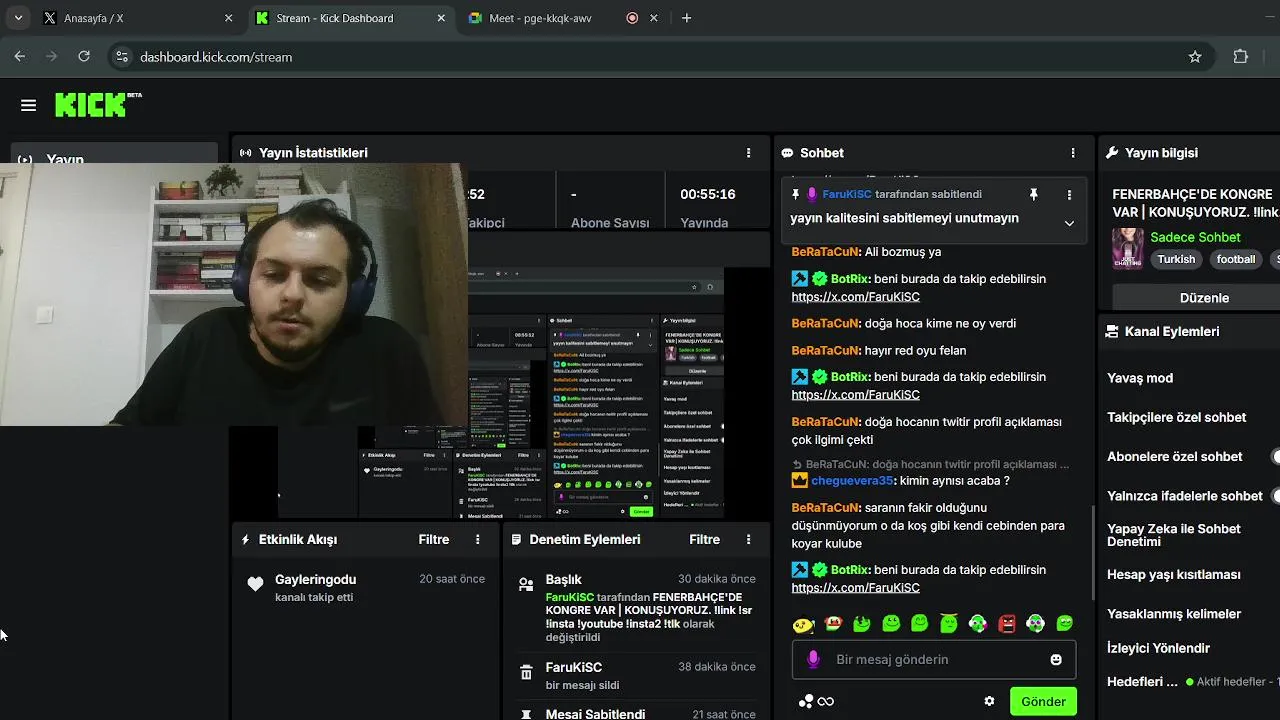Image resolution: width=1280 pixels, height=720 pixels.
Task: Open Sadece Sohbet category link
Action: click(x=1195, y=237)
